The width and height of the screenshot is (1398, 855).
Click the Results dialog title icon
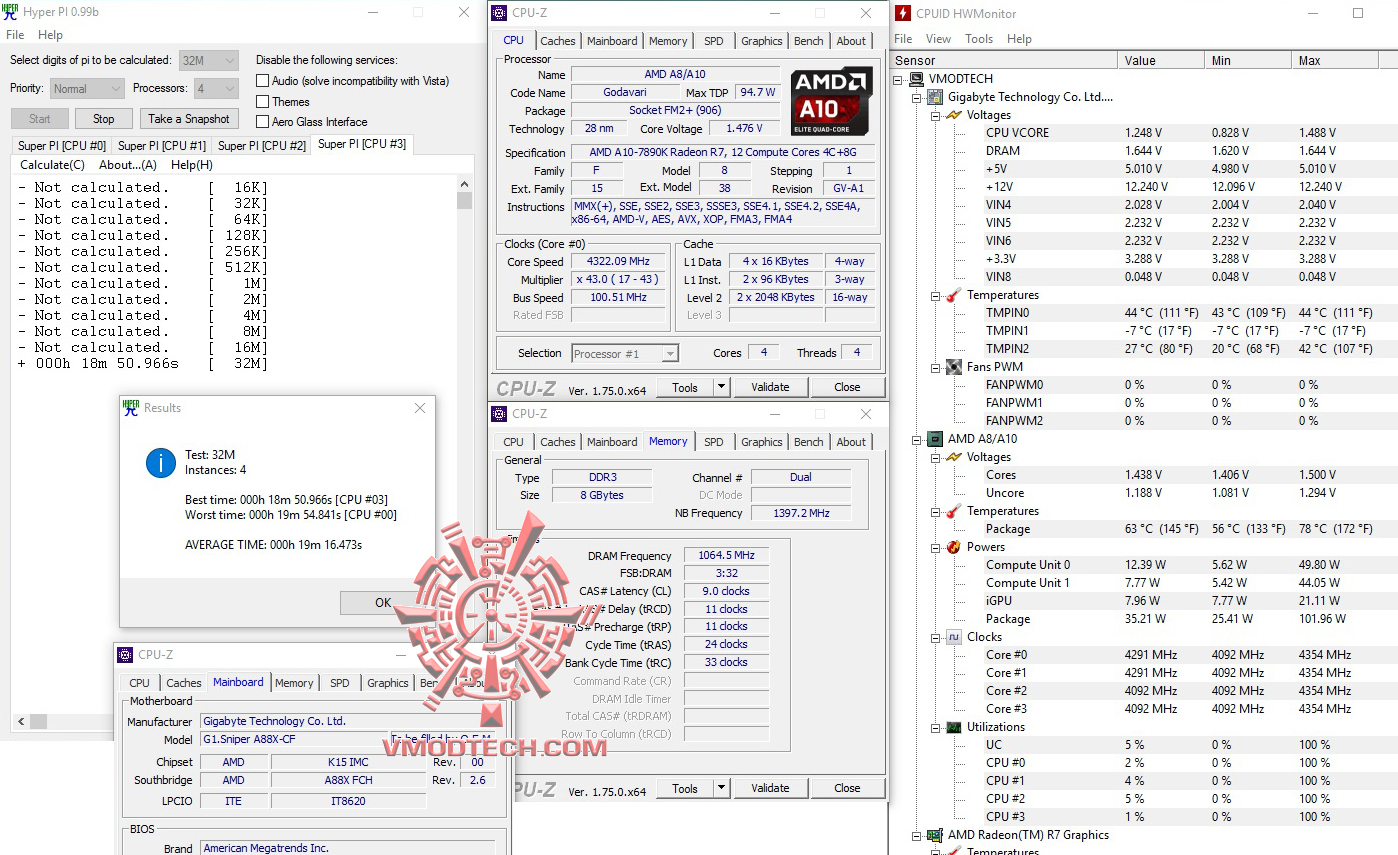(x=131, y=407)
